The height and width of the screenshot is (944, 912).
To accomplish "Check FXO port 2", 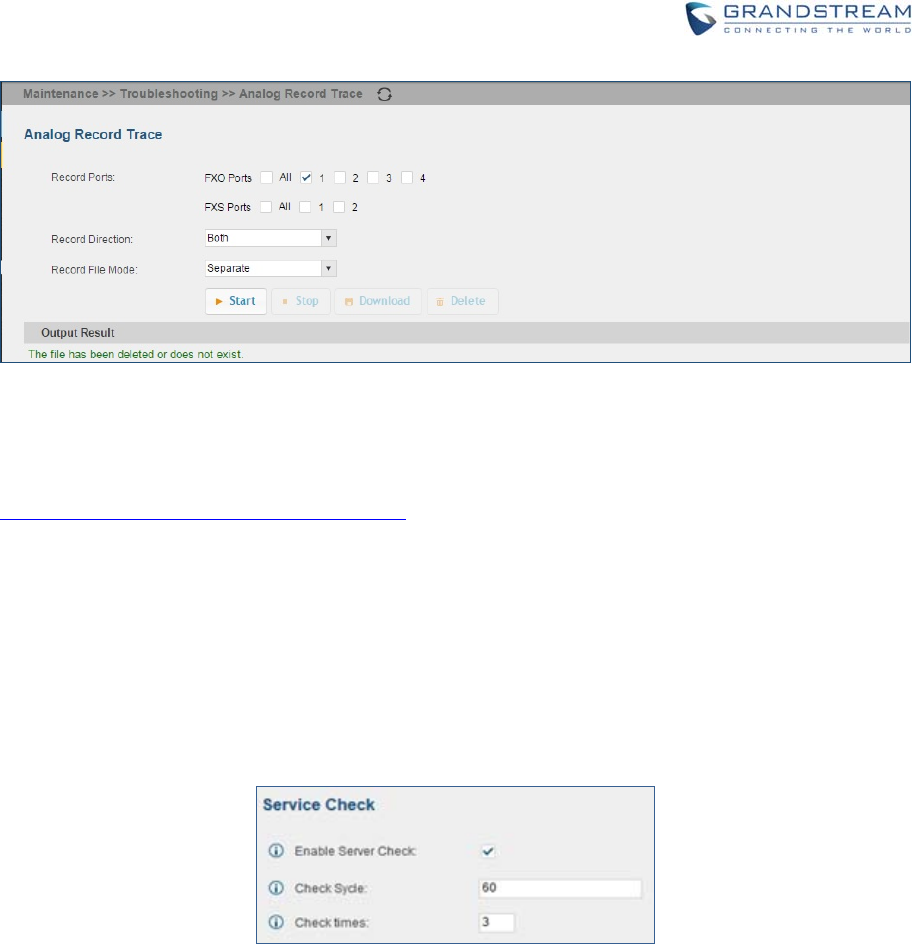I will [x=340, y=178].
